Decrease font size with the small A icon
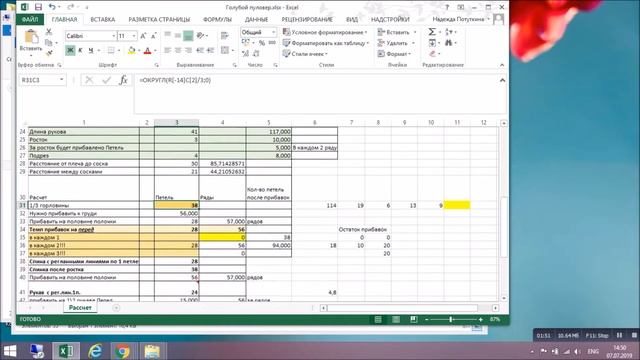 tap(153, 36)
